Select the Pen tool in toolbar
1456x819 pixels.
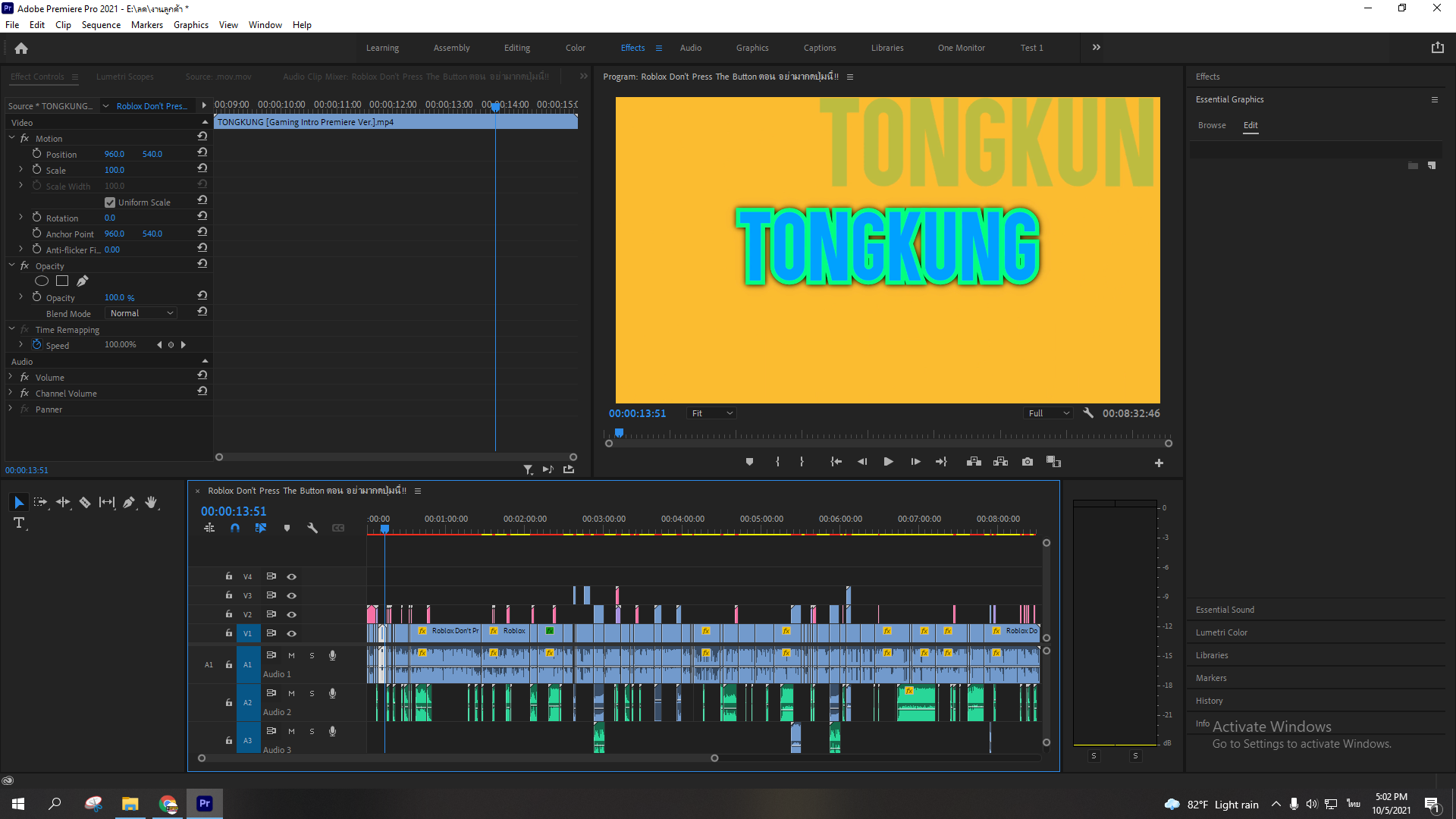coord(129,502)
